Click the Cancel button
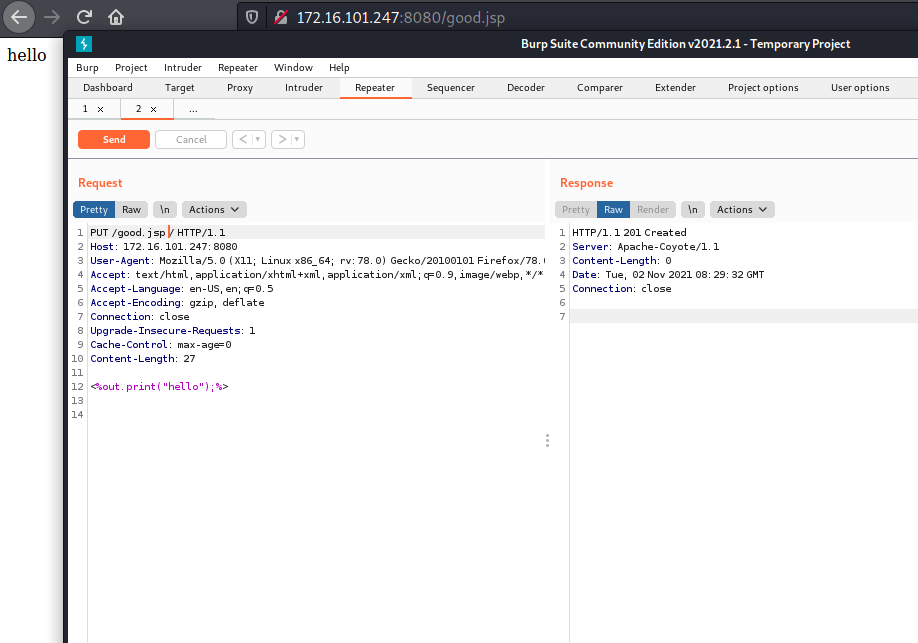This screenshot has width=918, height=643. [191, 139]
